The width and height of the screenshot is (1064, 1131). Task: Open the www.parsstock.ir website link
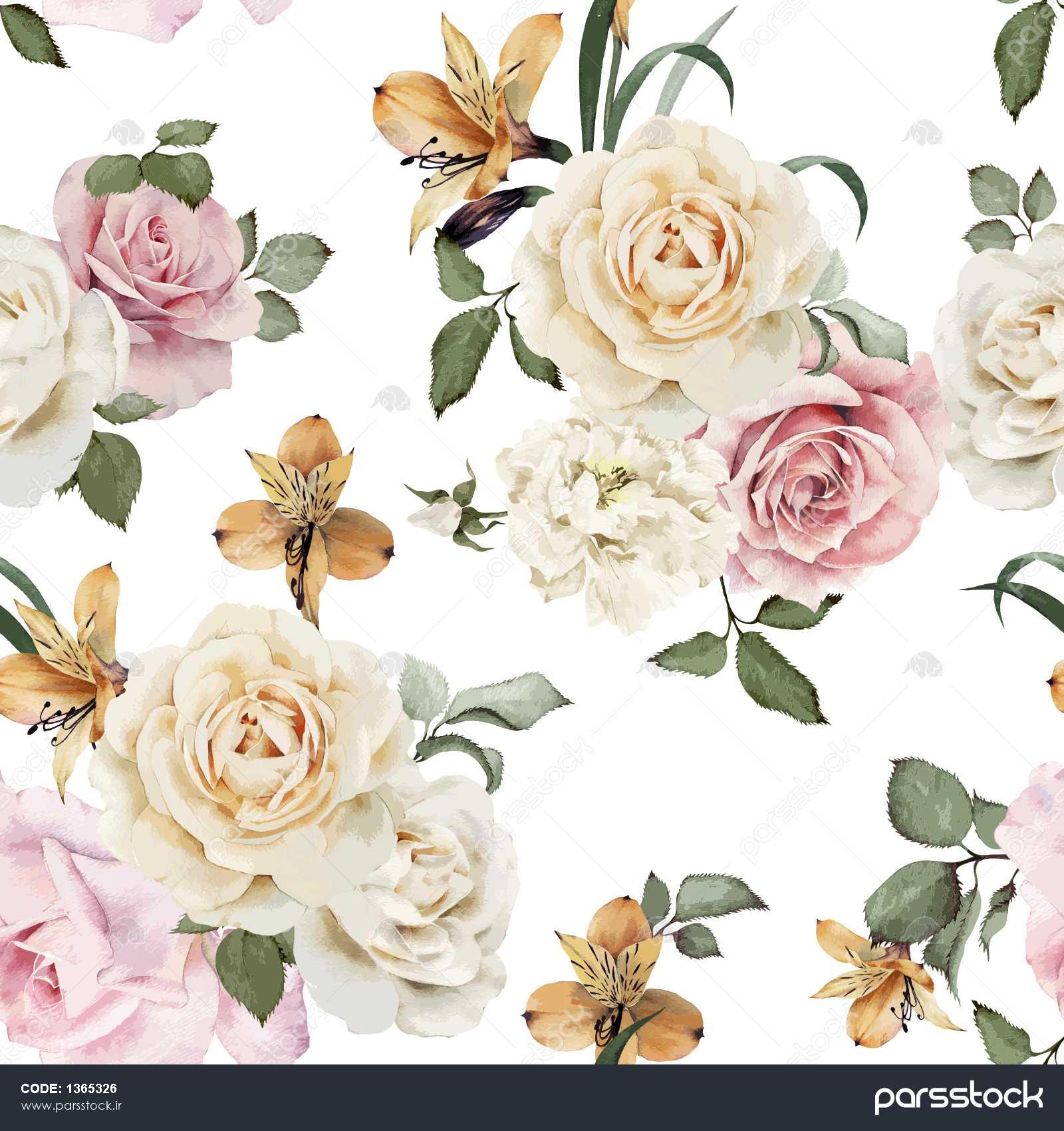point(69,1106)
